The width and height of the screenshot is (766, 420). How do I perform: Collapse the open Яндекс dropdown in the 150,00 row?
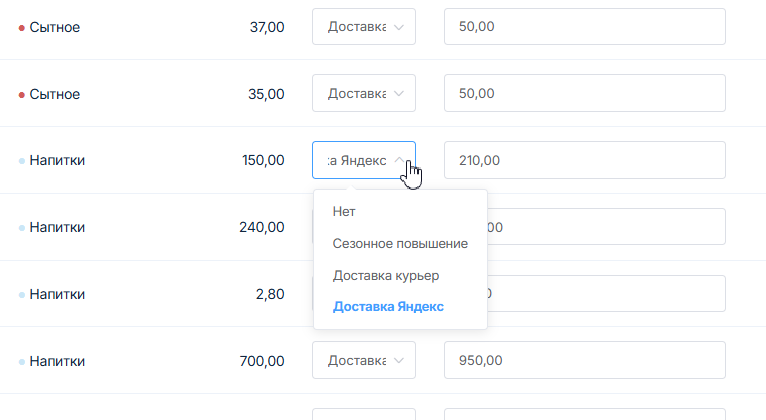point(364,160)
